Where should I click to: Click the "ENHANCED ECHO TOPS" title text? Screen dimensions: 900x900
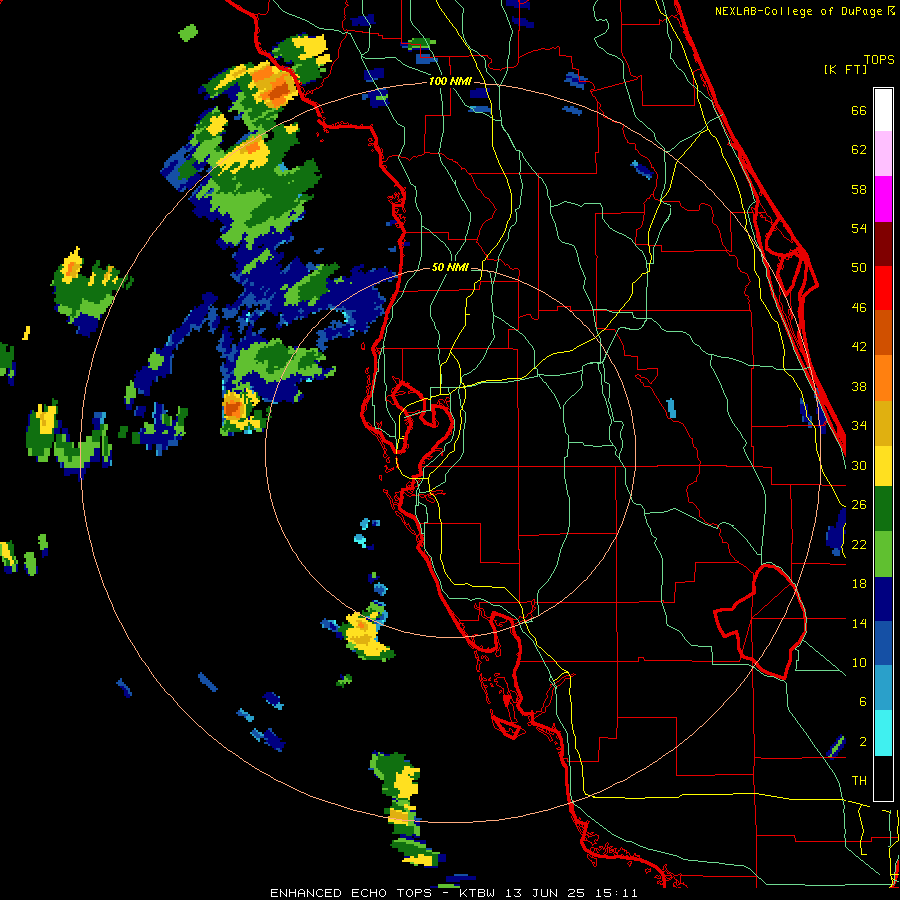[x=351, y=893]
